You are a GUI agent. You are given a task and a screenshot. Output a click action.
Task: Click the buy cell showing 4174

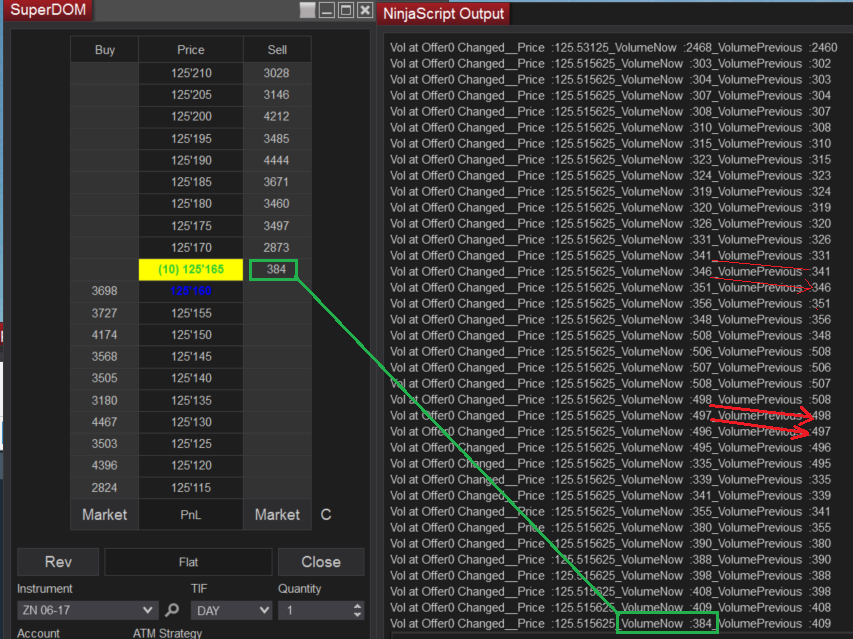pos(104,334)
